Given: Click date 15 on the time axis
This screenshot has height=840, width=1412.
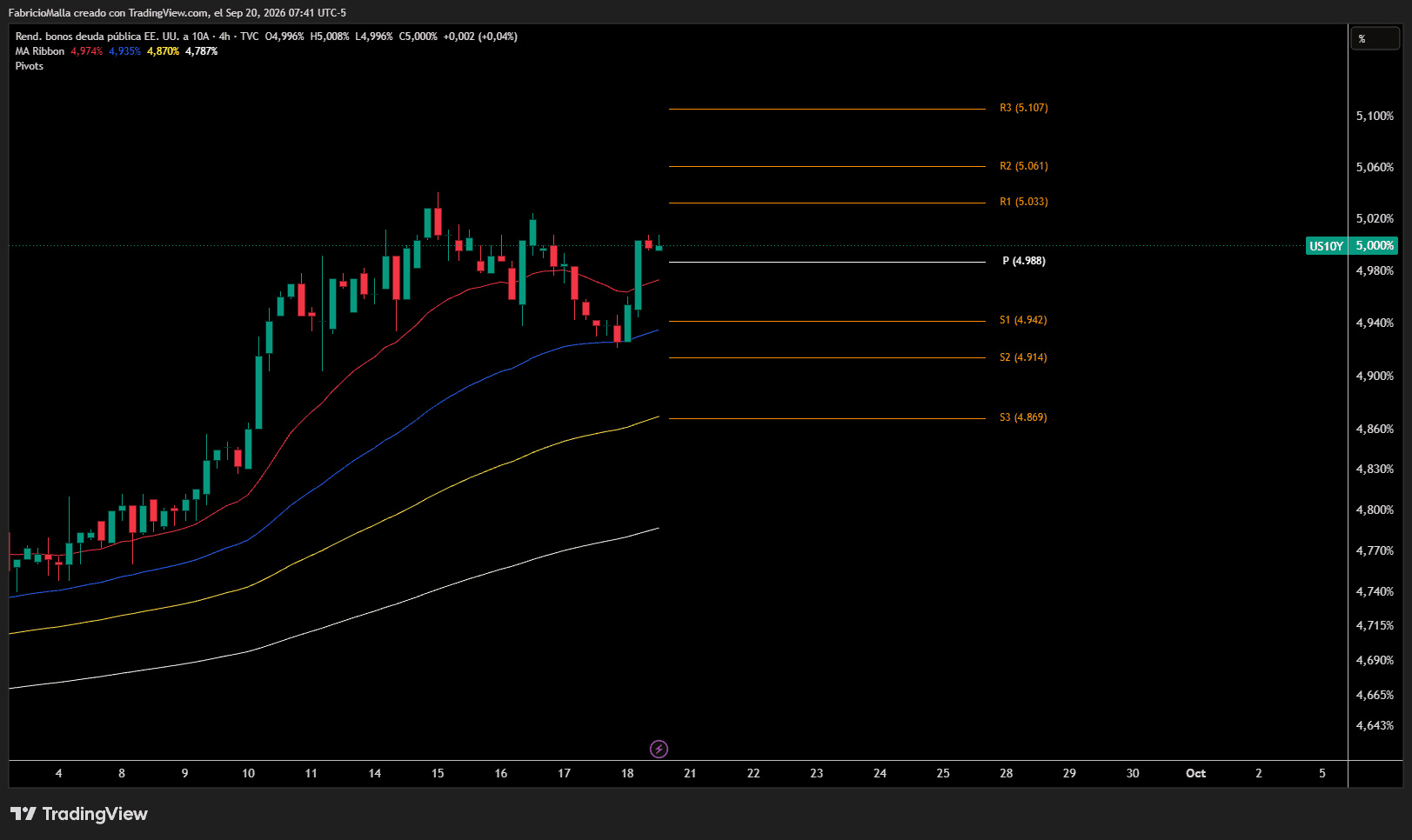Looking at the screenshot, I should click(x=438, y=773).
